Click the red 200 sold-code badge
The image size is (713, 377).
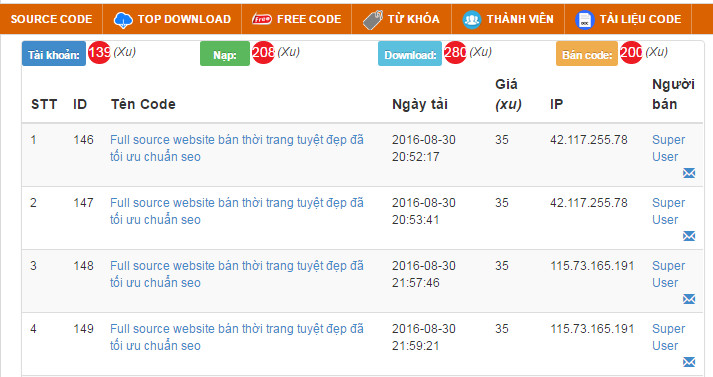631,52
